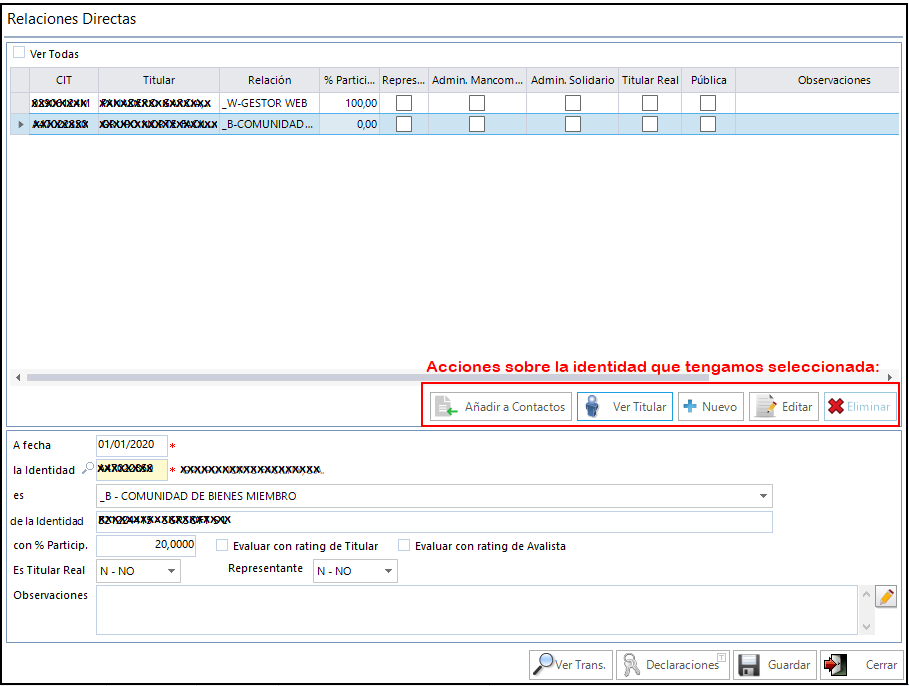The height and width of the screenshot is (686, 909).
Task: Click the grid's horizontal scrollbar left arrow
Action: click(18, 378)
